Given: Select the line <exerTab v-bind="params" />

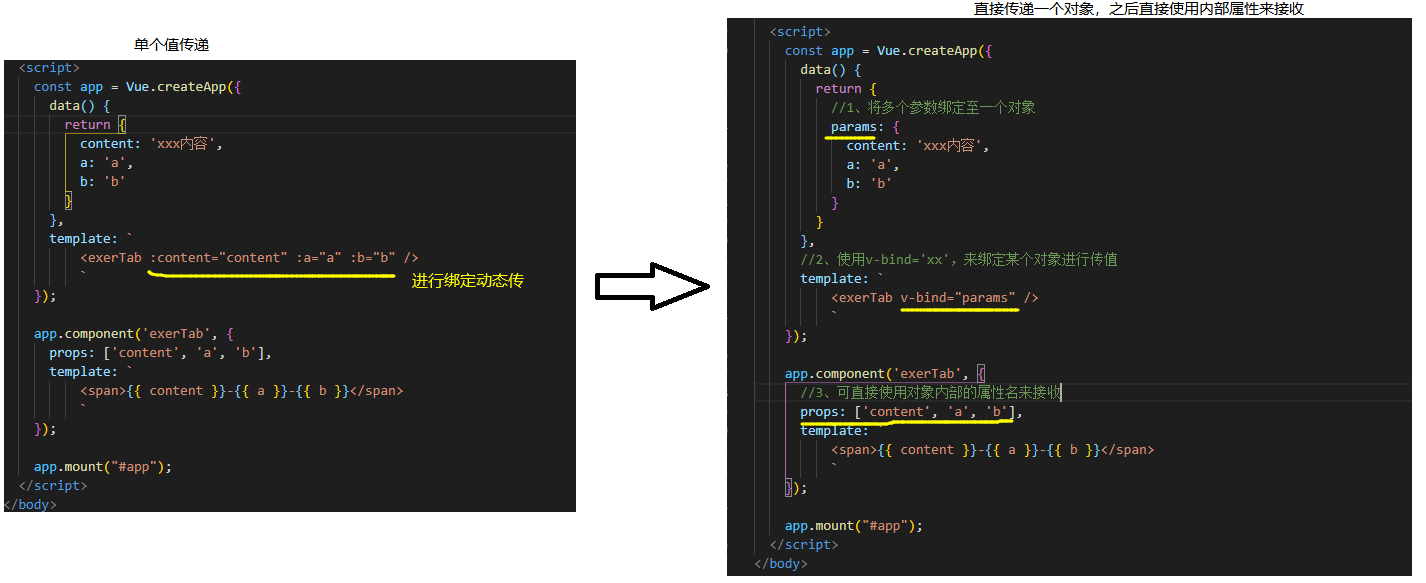Looking at the screenshot, I should click(x=935, y=297).
